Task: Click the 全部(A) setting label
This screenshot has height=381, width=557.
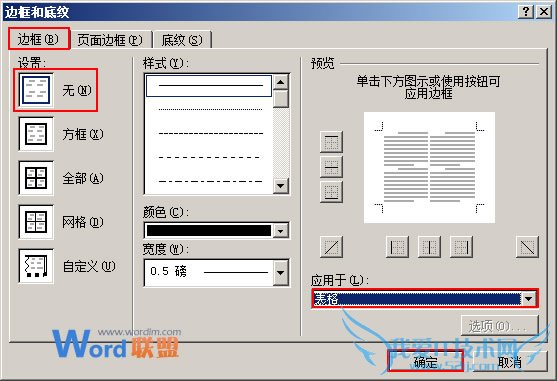Action: (83, 178)
